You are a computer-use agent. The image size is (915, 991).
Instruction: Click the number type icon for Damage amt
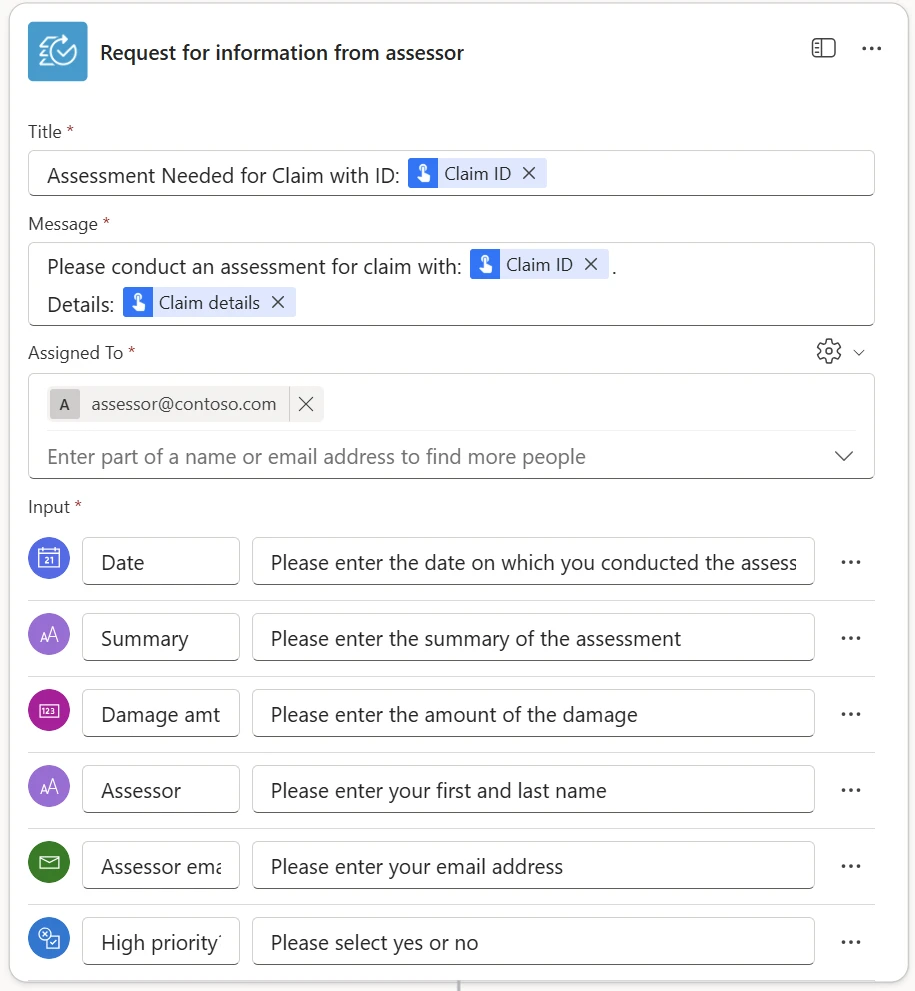point(48,710)
